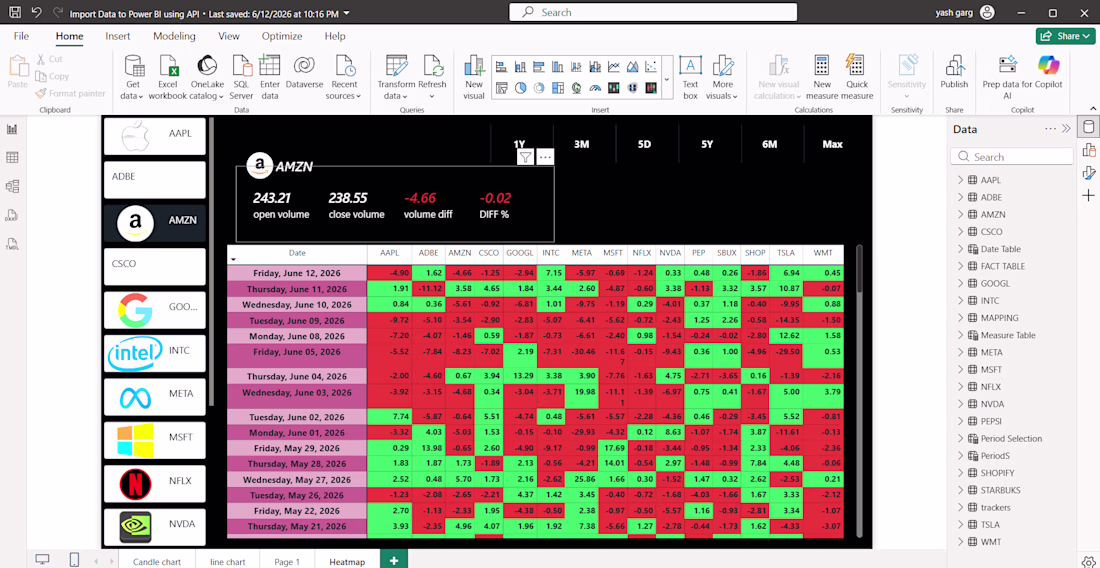Open the View ribbon tab
This screenshot has width=1100, height=568.
click(x=229, y=36)
